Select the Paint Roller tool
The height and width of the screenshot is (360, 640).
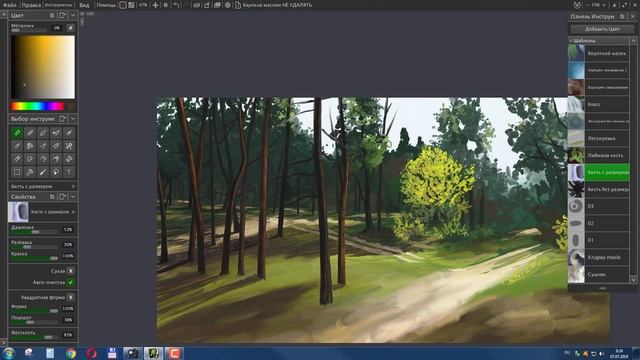[x=30, y=146]
